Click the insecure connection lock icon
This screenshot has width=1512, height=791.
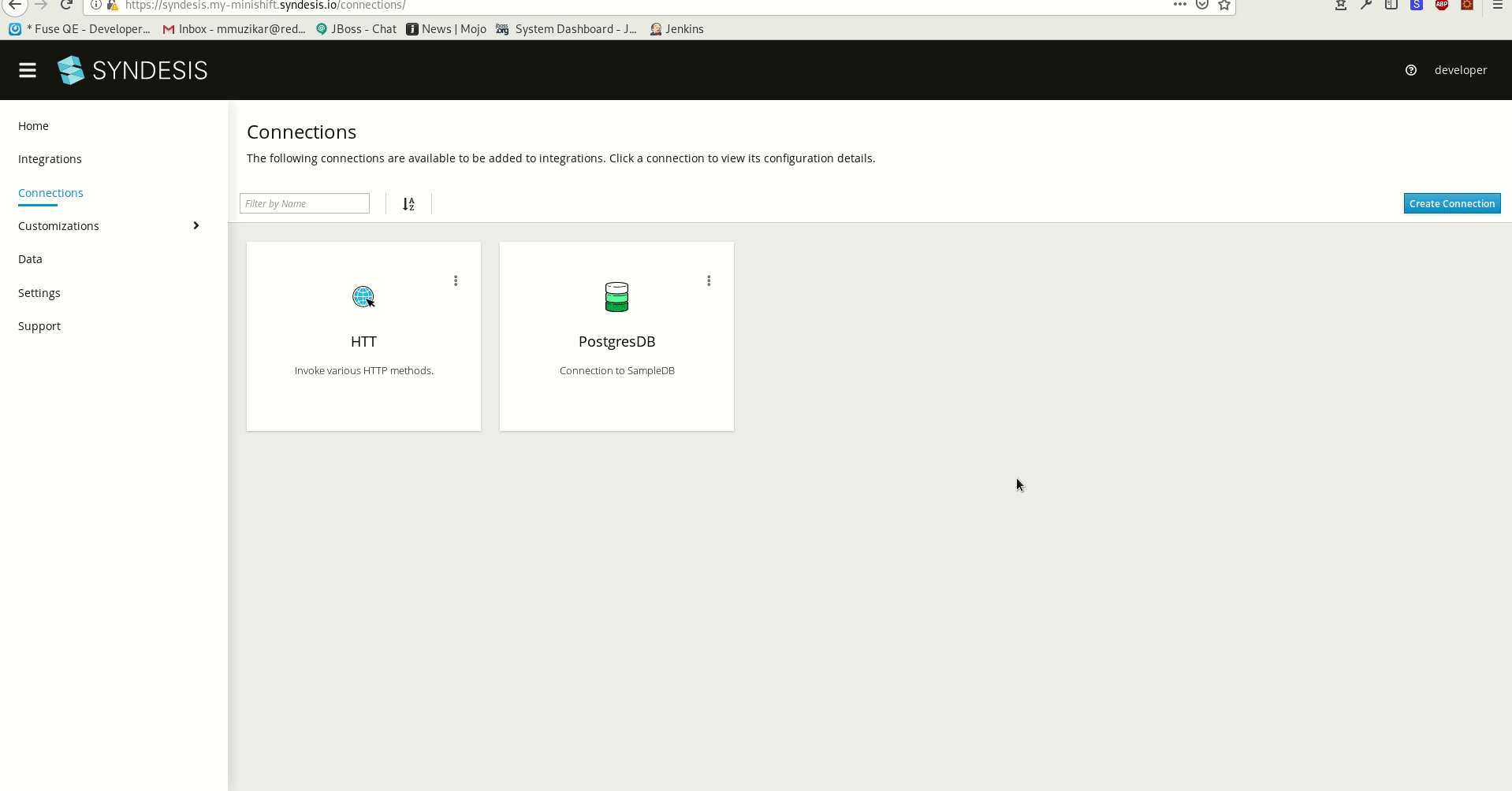(x=113, y=5)
